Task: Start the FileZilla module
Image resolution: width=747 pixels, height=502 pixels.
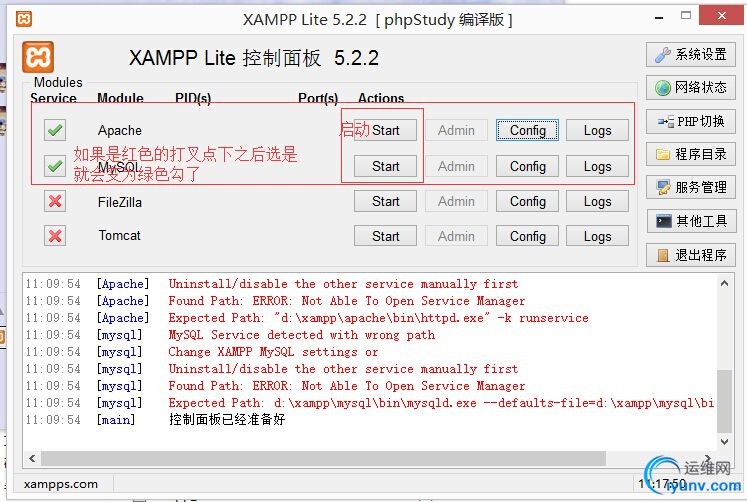Action: pos(385,201)
